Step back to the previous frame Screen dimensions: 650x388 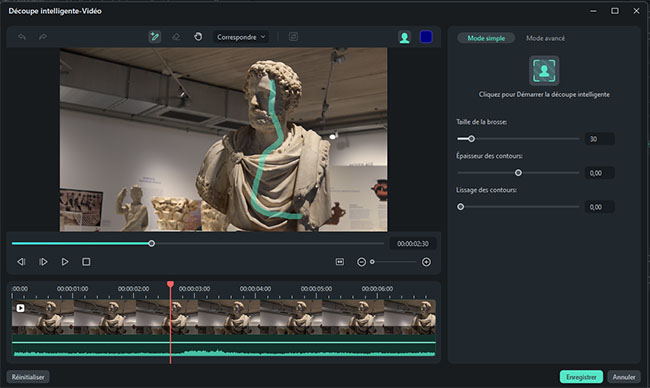click(21, 262)
